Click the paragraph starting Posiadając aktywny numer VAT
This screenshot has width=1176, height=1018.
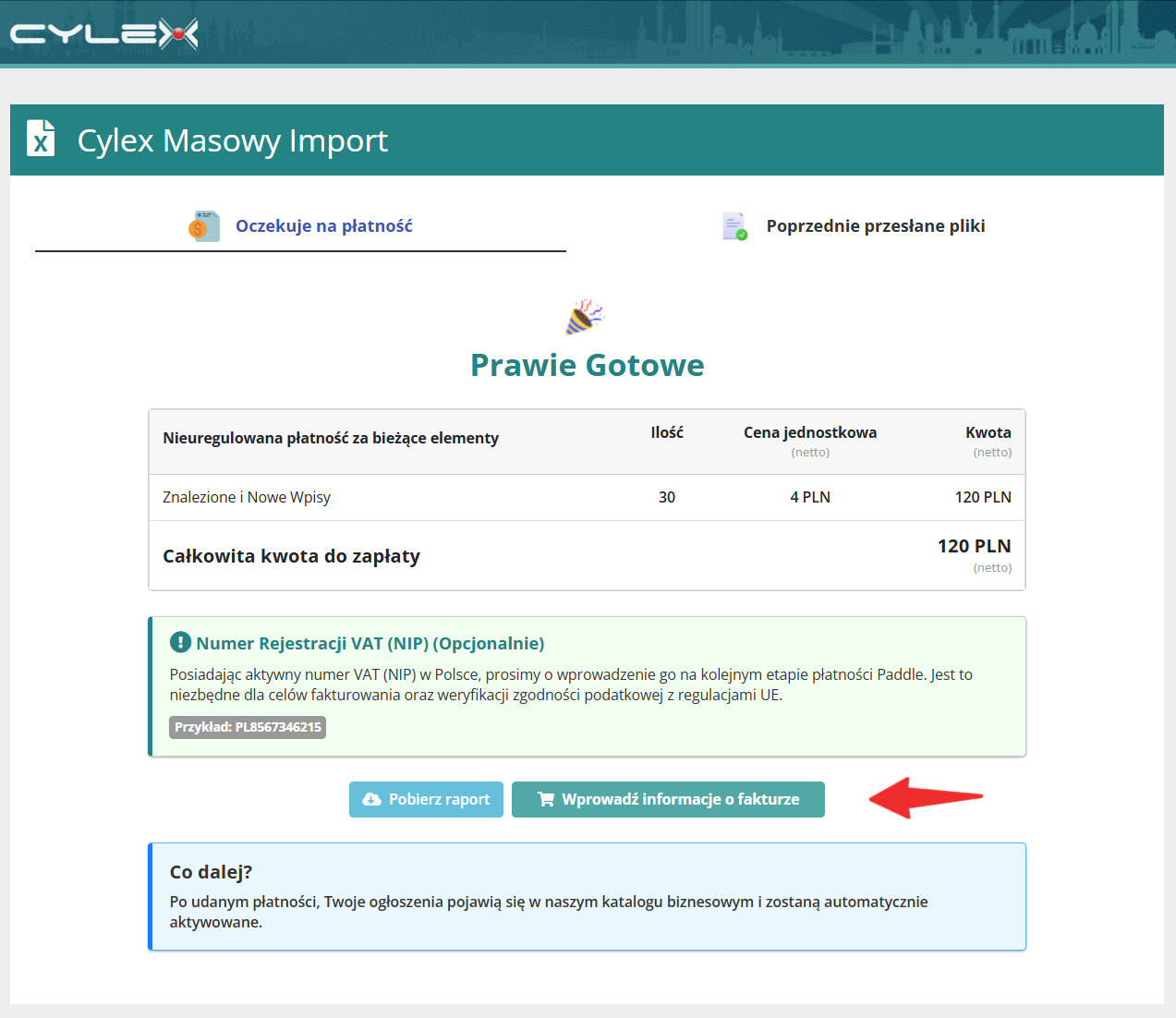(x=571, y=685)
